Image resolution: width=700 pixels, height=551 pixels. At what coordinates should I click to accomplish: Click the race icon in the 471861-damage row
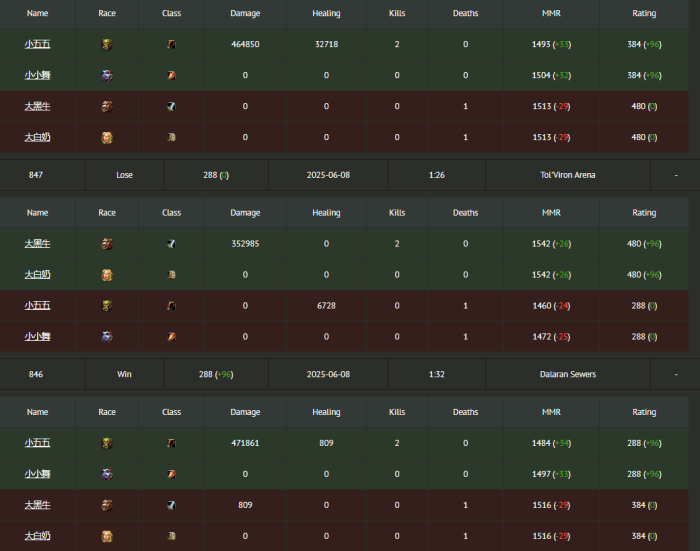(x=107, y=443)
